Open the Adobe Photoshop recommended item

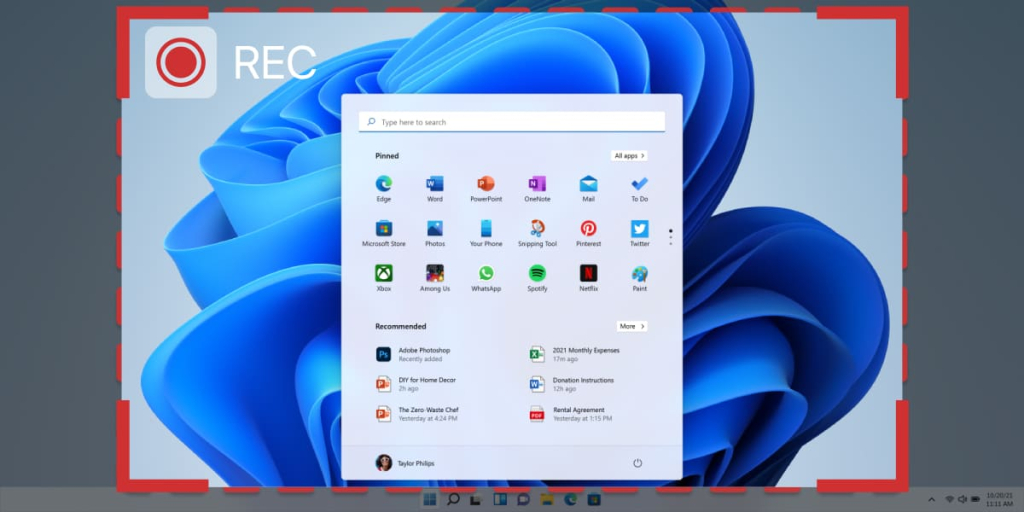(x=413, y=355)
